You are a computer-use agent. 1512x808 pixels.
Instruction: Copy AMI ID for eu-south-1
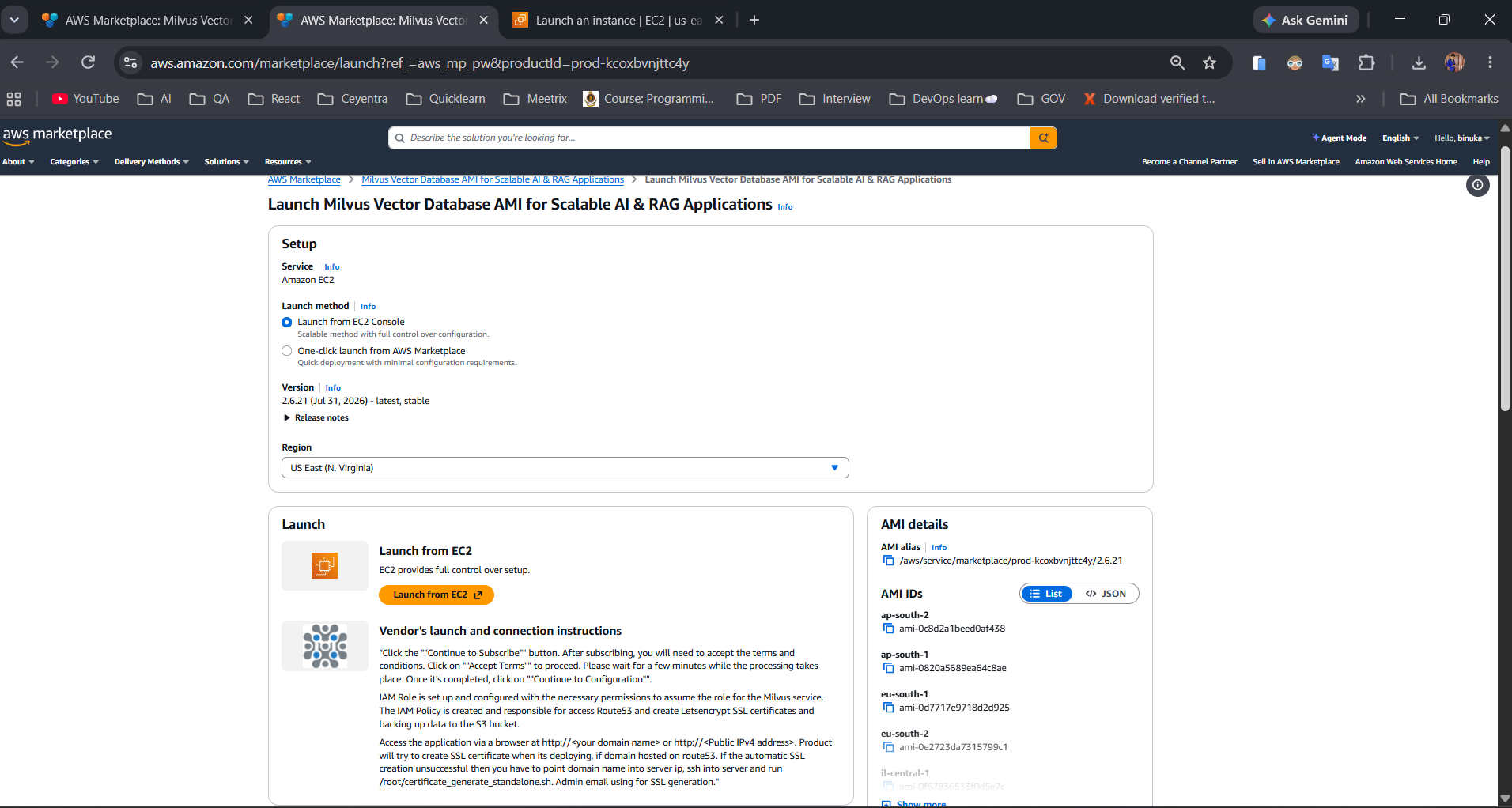(888, 708)
